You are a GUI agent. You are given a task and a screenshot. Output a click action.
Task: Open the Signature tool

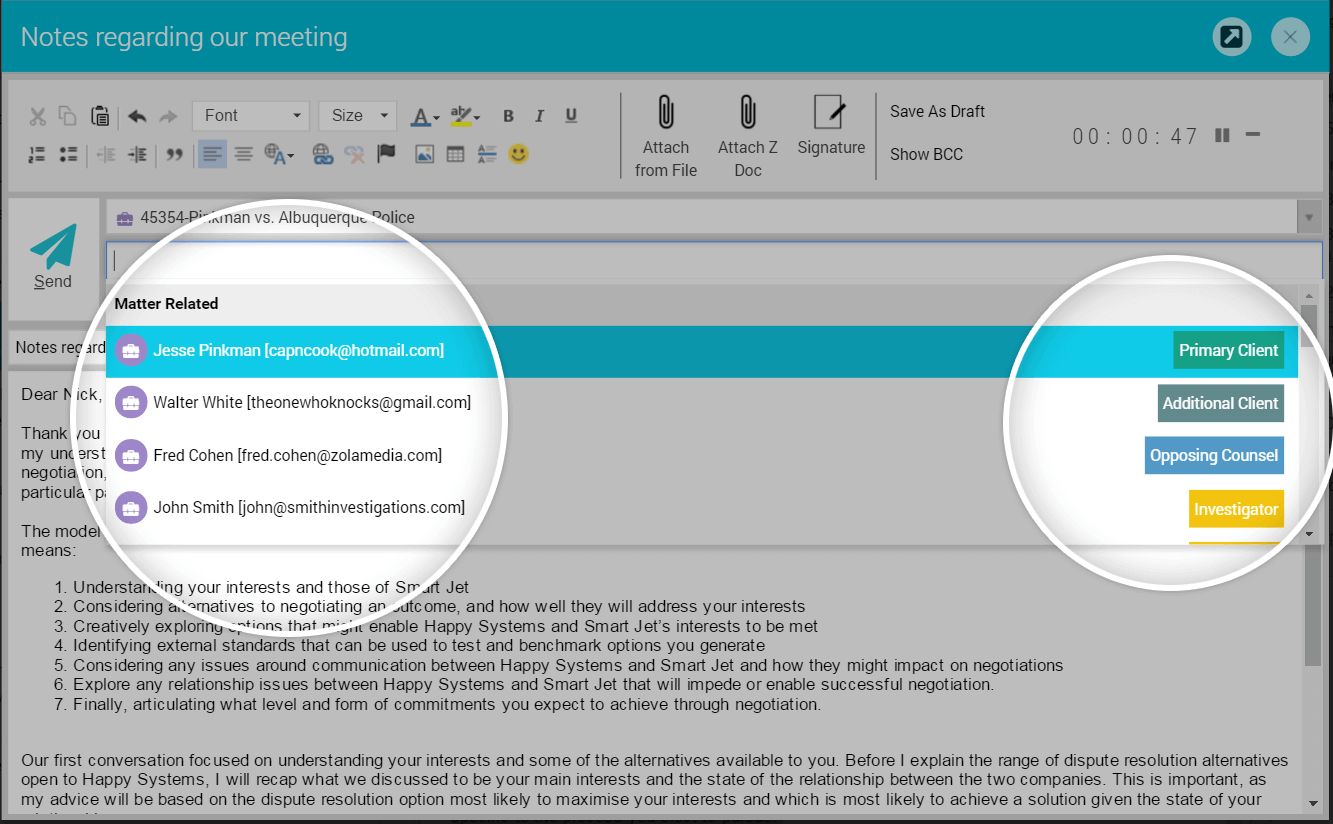coord(830,126)
